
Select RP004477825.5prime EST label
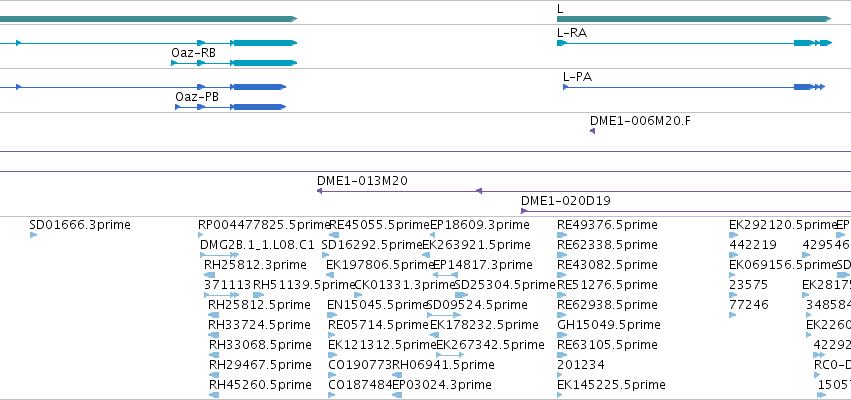(264, 225)
